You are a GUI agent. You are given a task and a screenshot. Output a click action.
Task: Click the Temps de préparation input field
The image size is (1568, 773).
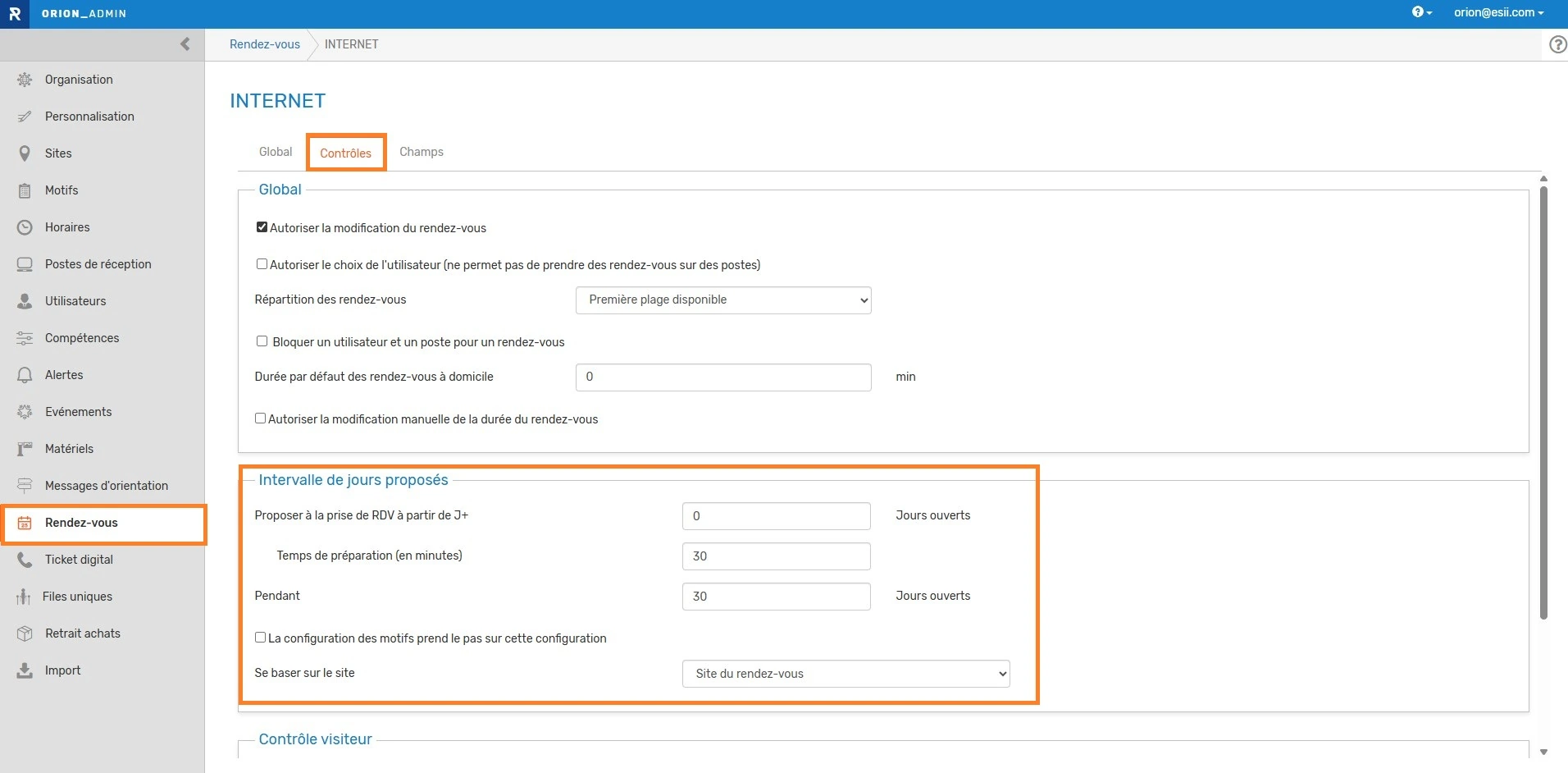[776, 556]
